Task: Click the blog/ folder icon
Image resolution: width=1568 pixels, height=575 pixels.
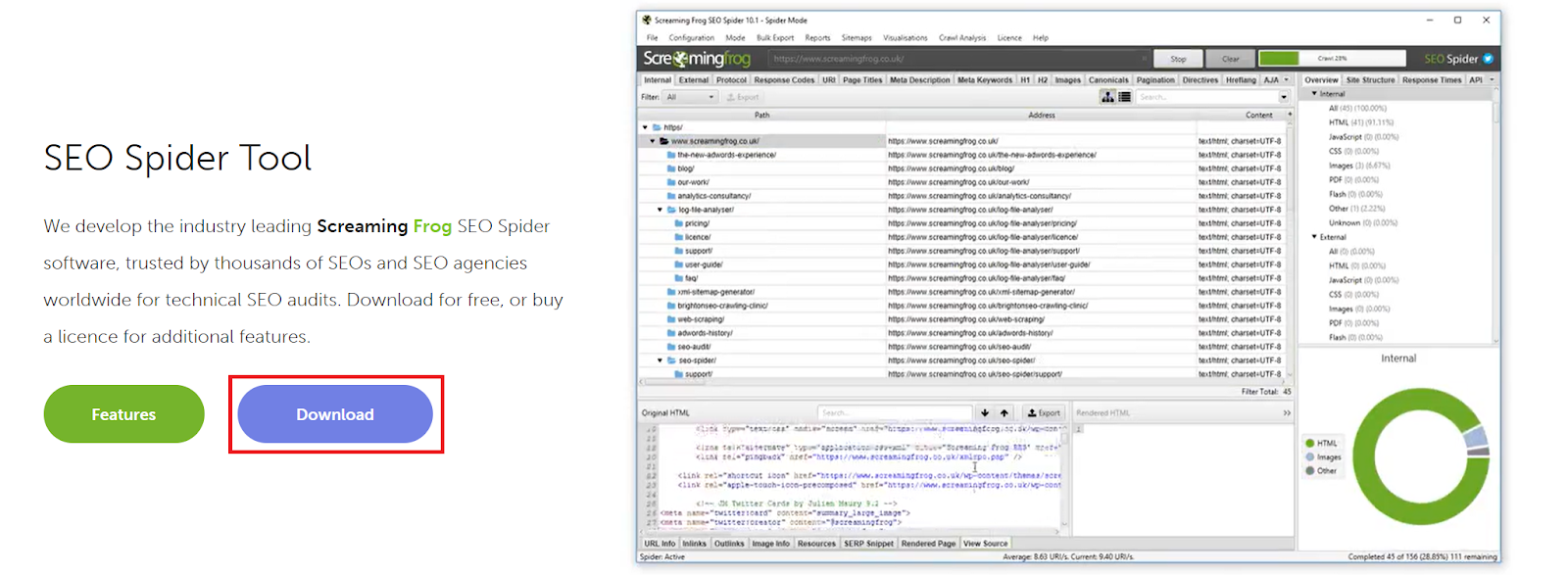Action: [x=671, y=168]
